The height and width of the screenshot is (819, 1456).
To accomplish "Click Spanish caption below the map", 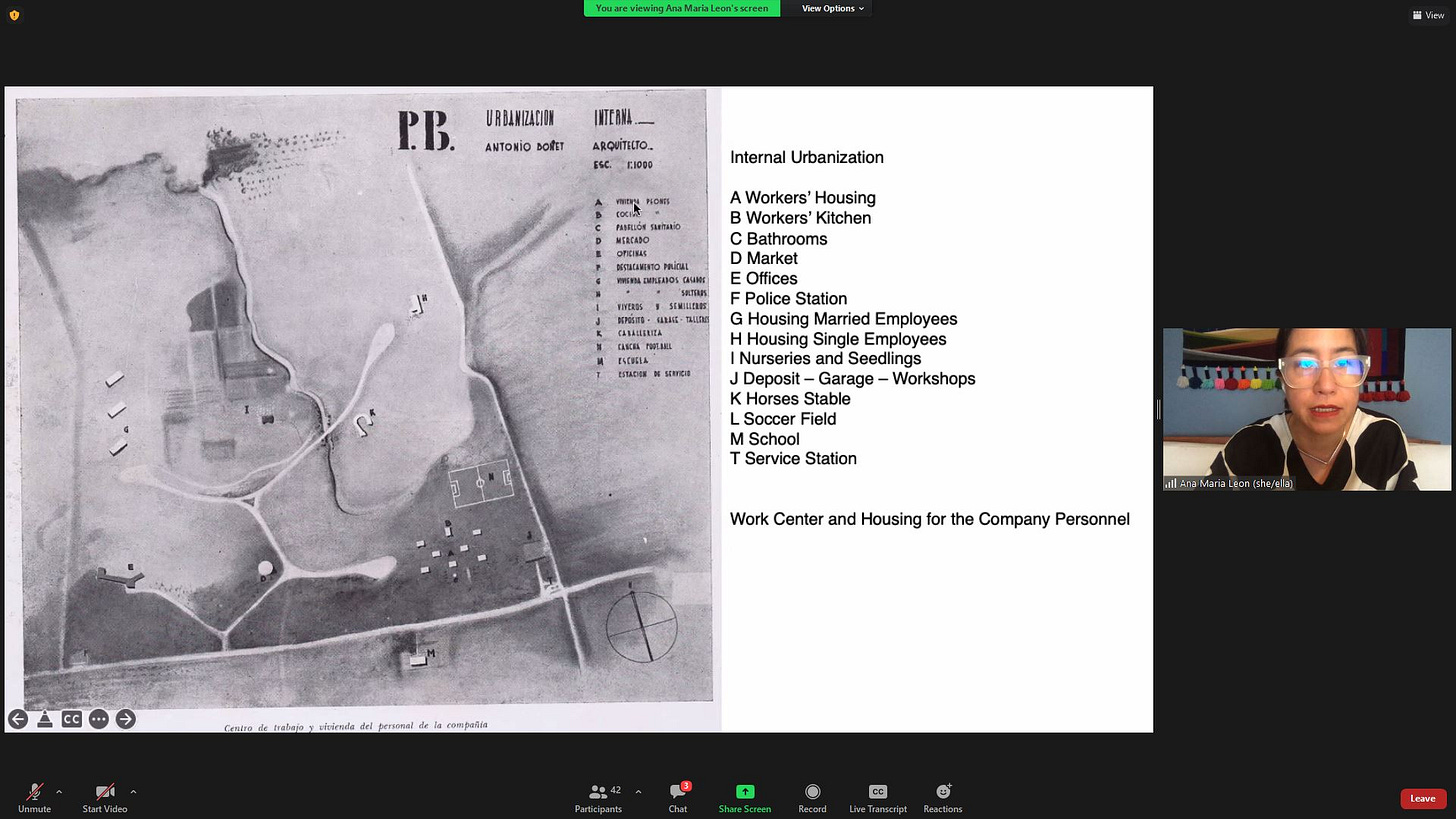I will click(356, 726).
